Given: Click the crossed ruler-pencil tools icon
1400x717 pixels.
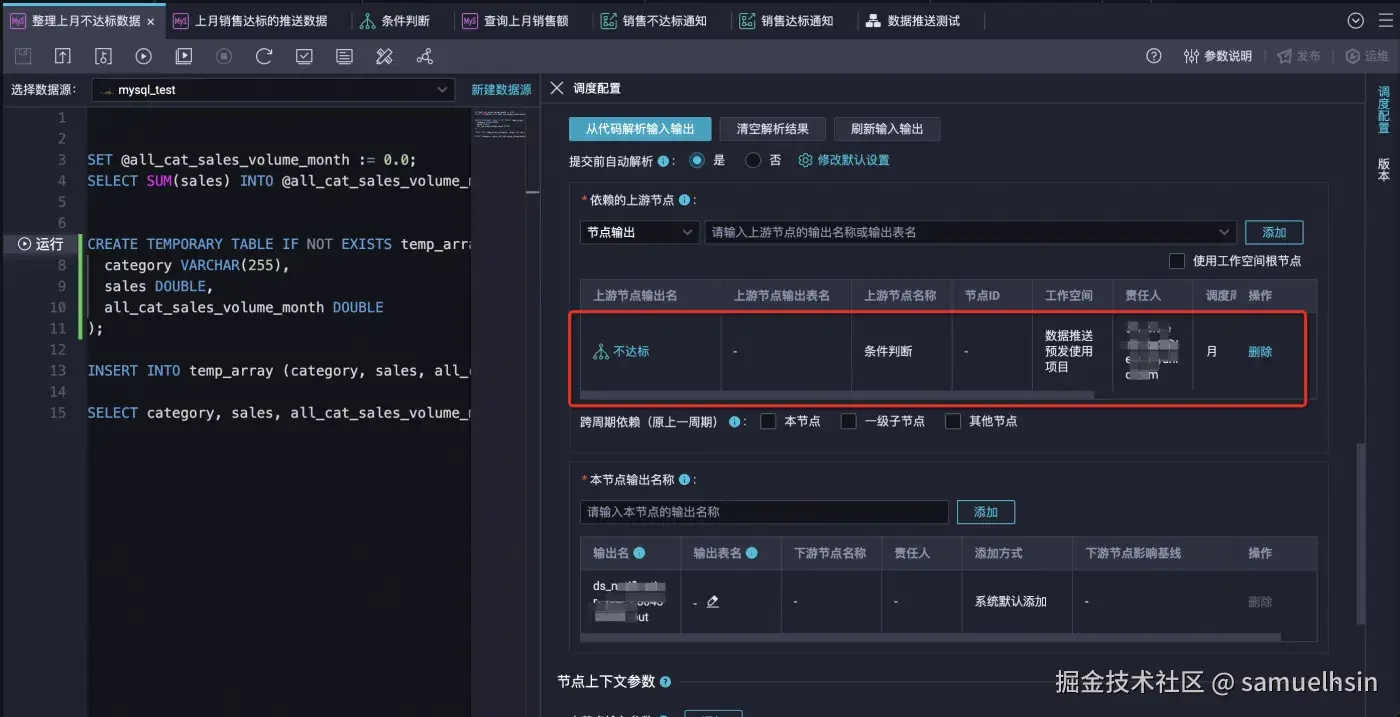Looking at the screenshot, I should point(384,57).
